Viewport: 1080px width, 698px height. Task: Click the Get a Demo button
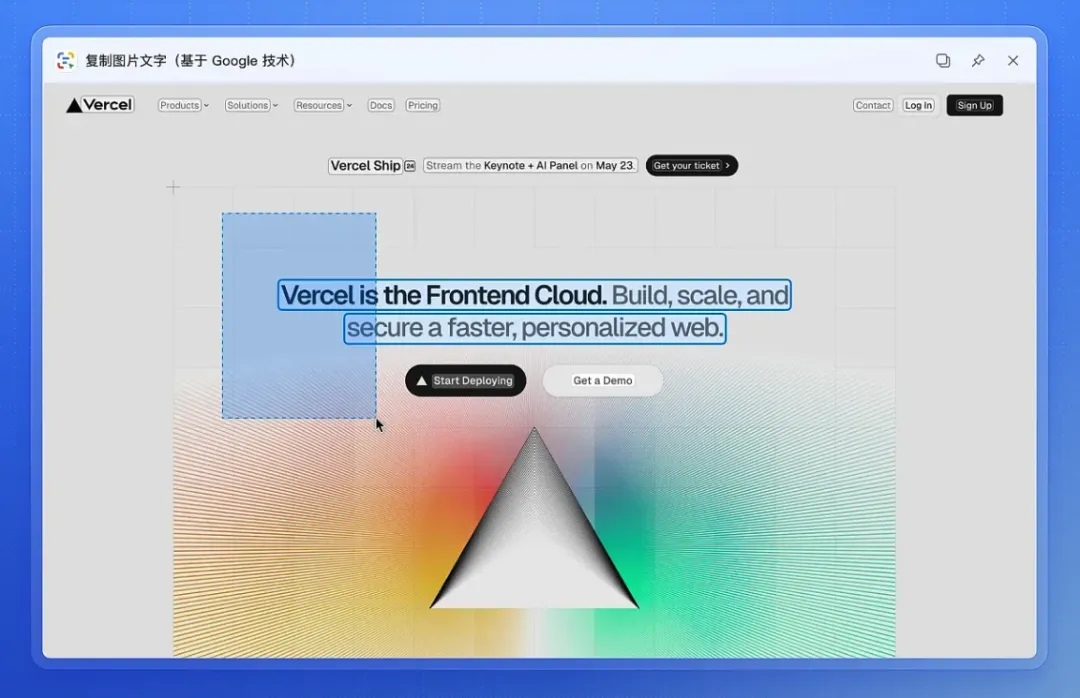(x=603, y=380)
